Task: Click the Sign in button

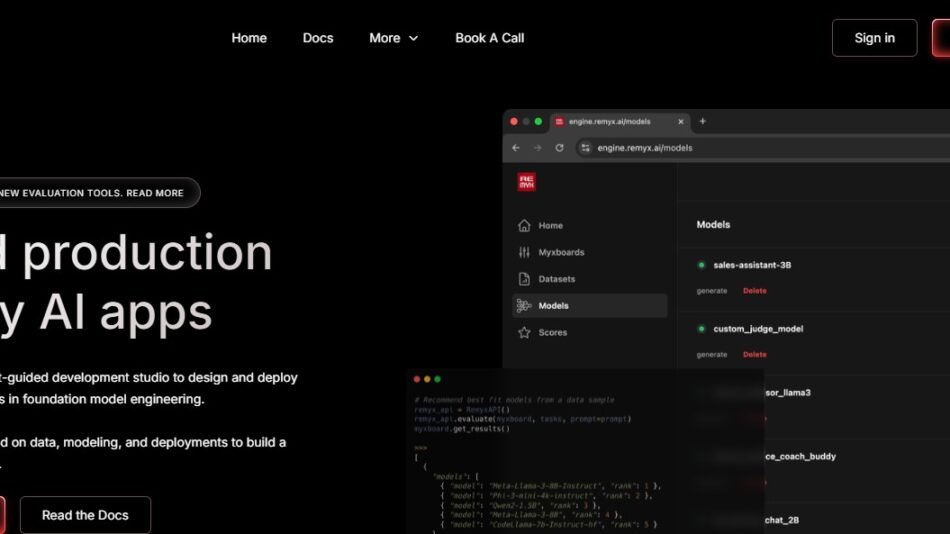Action: [x=874, y=38]
